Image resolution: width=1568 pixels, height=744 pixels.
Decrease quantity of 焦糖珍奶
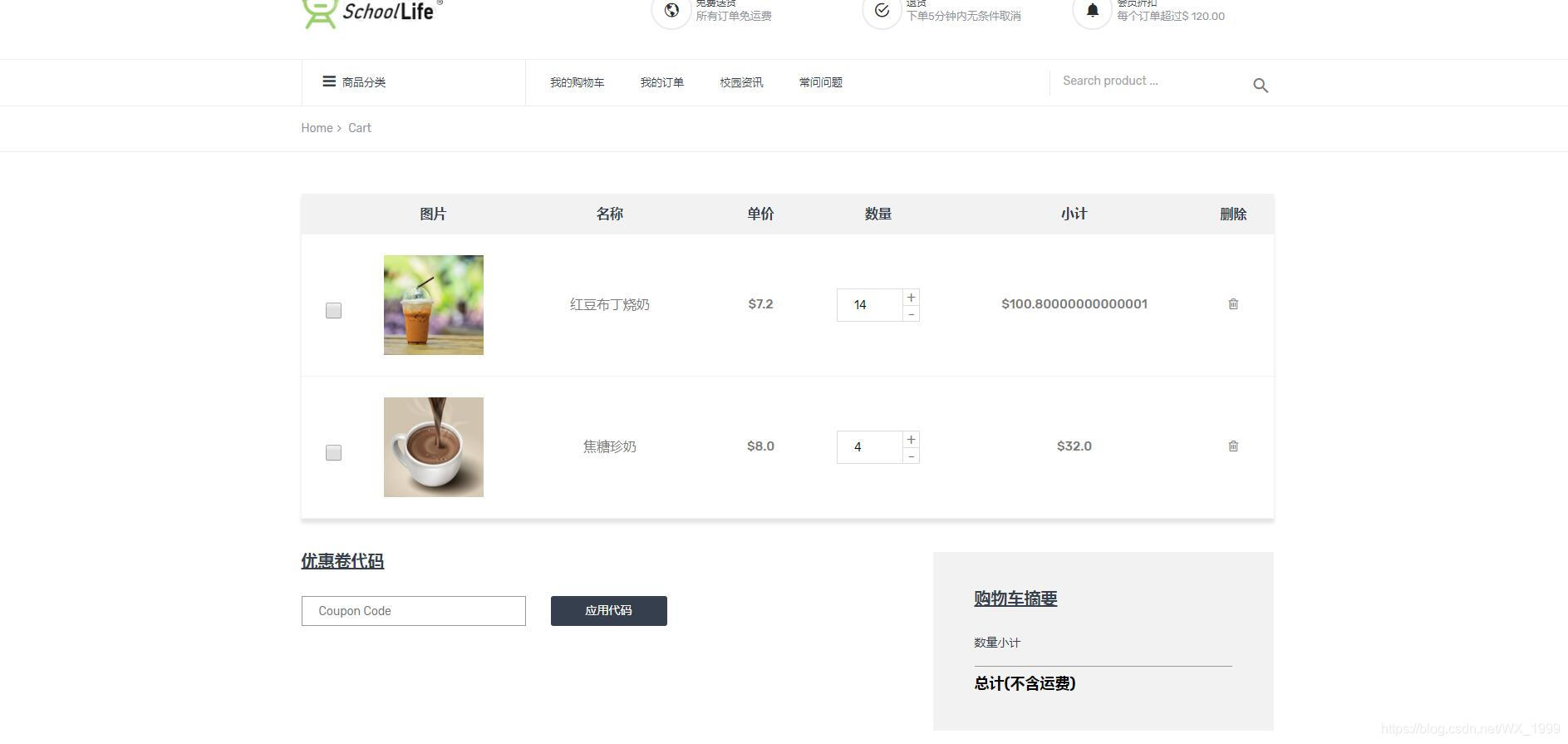(x=911, y=456)
